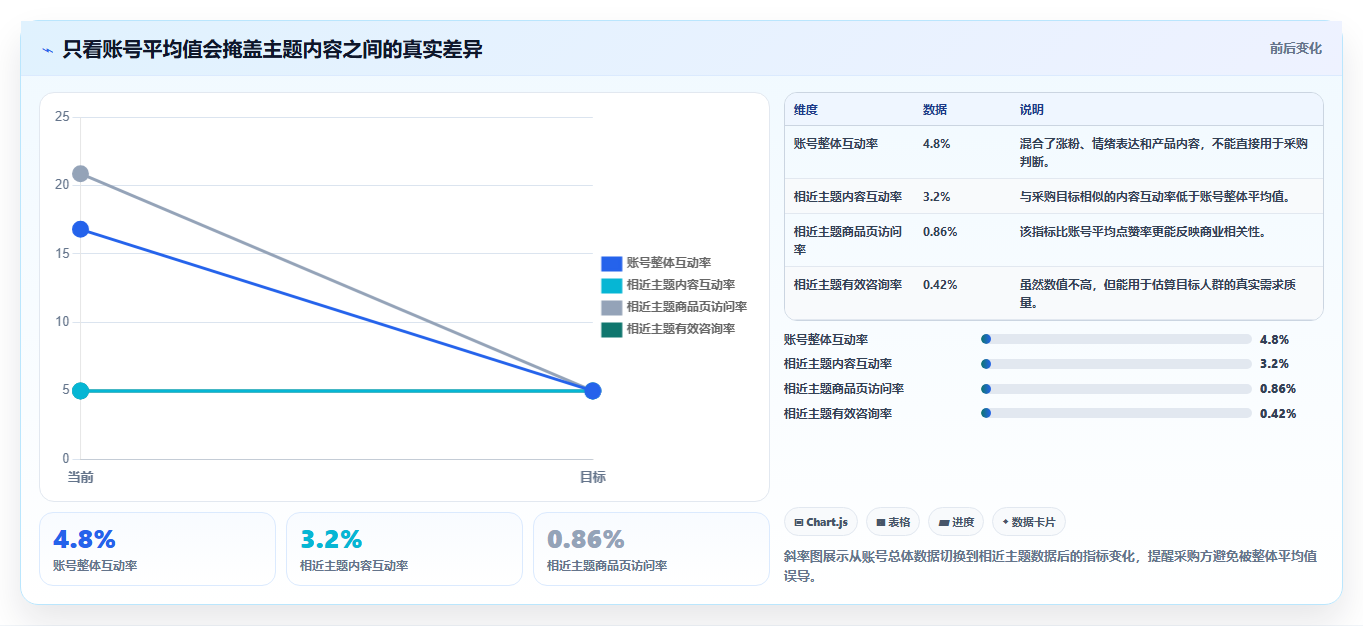Click the 4.8% table cell
Image resolution: width=1363 pixels, height=626 pixels.
(x=937, y=144)
